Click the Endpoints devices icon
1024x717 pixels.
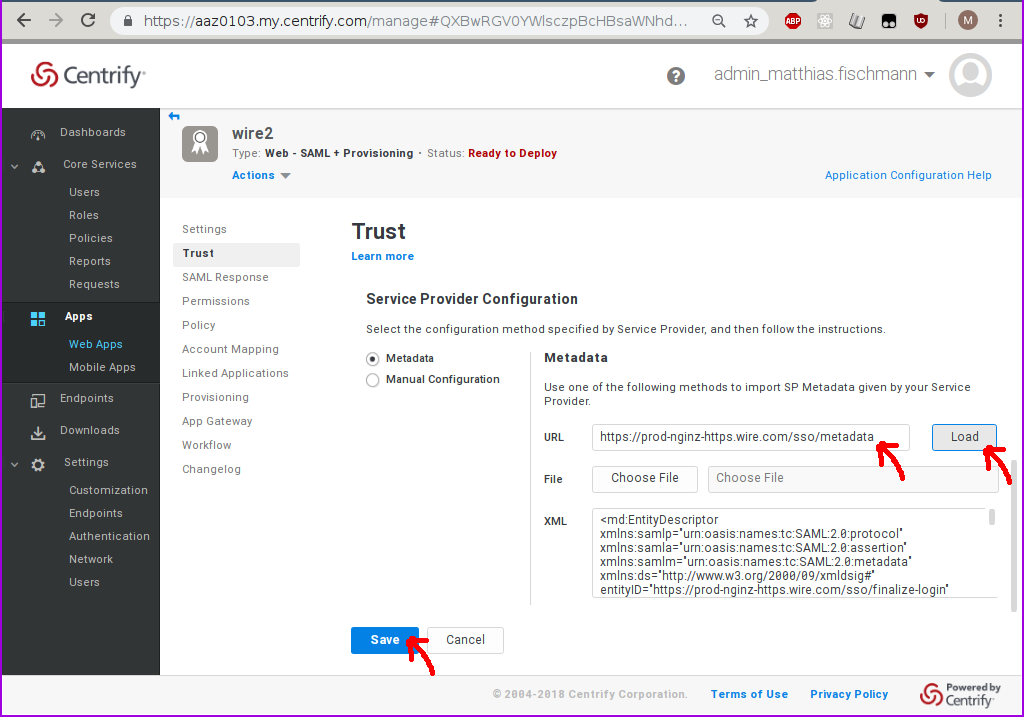[x=38, y=400]
